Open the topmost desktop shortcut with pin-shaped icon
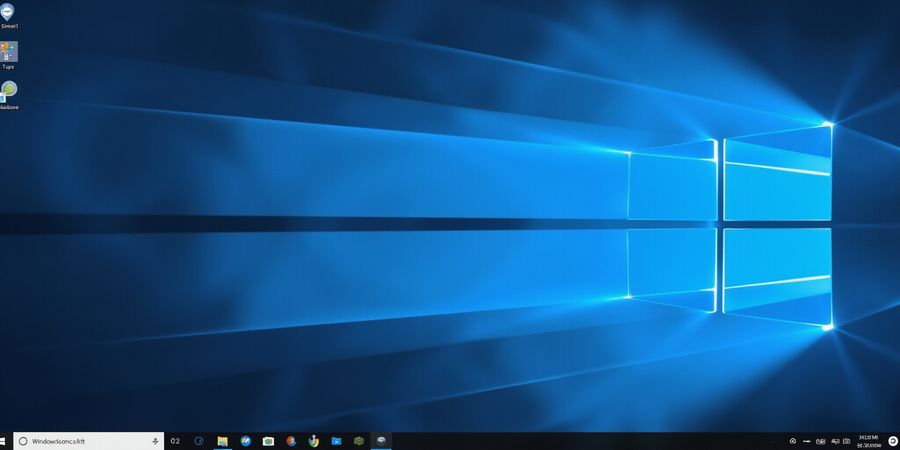 (8, 15)
